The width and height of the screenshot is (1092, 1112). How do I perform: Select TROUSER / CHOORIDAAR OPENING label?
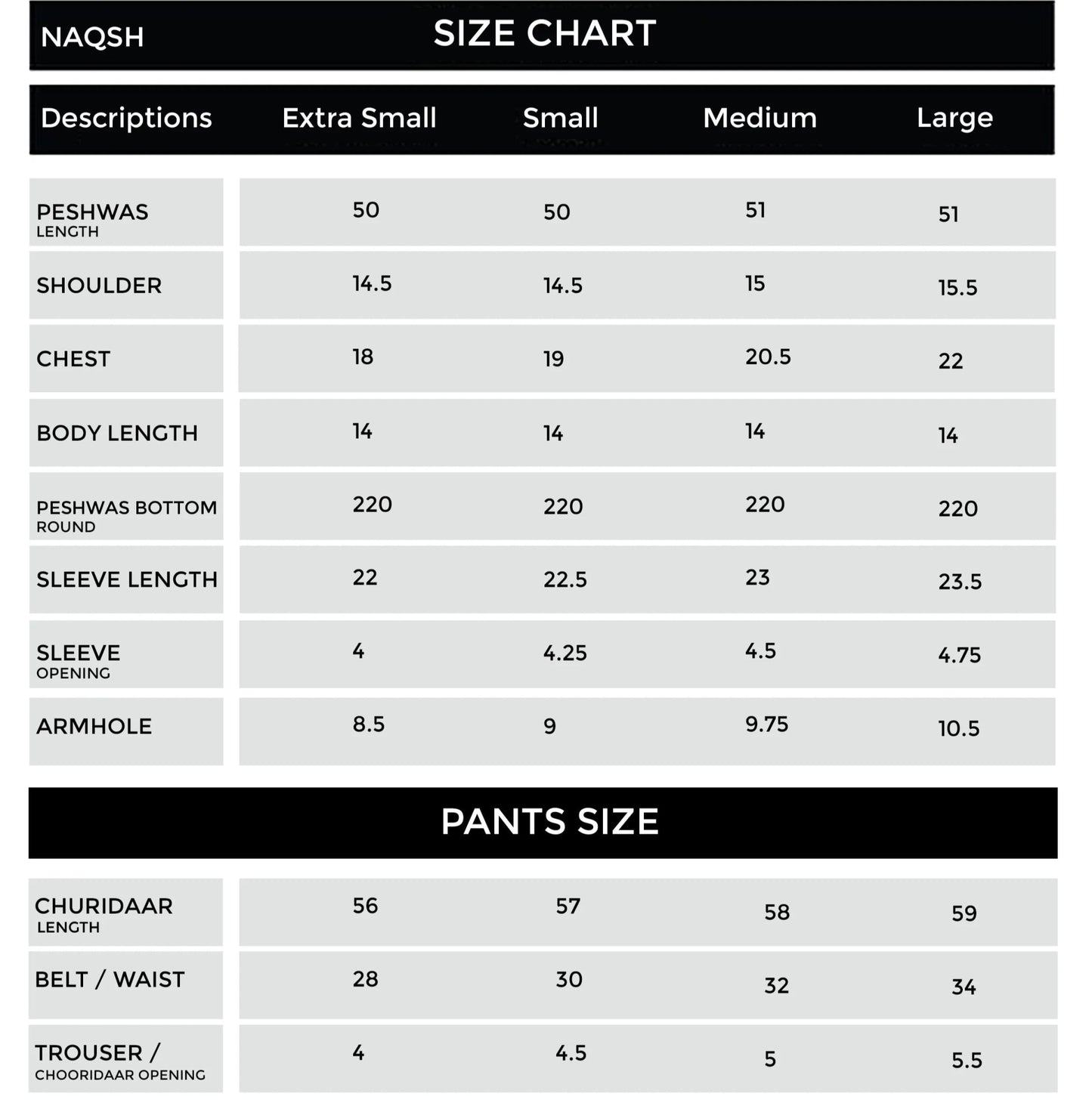(119, 1062)
